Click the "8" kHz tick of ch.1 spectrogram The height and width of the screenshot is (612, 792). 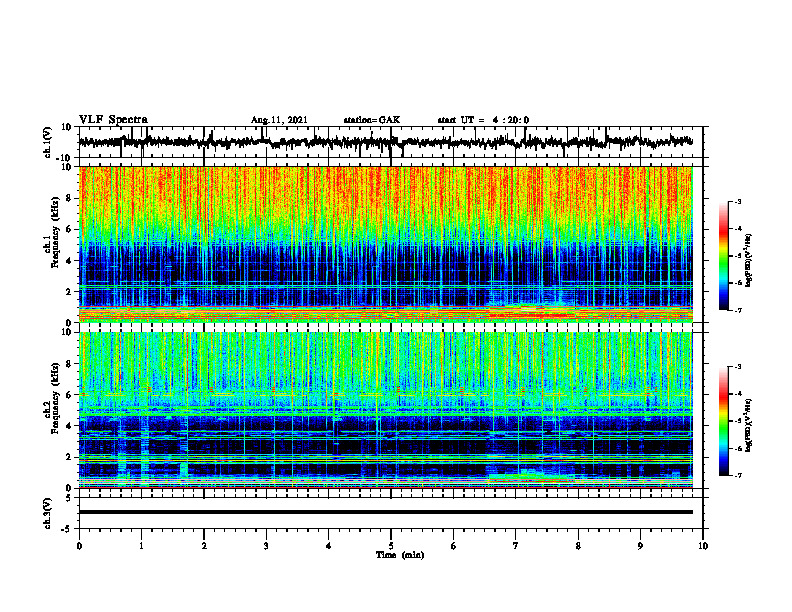[69, 198]
